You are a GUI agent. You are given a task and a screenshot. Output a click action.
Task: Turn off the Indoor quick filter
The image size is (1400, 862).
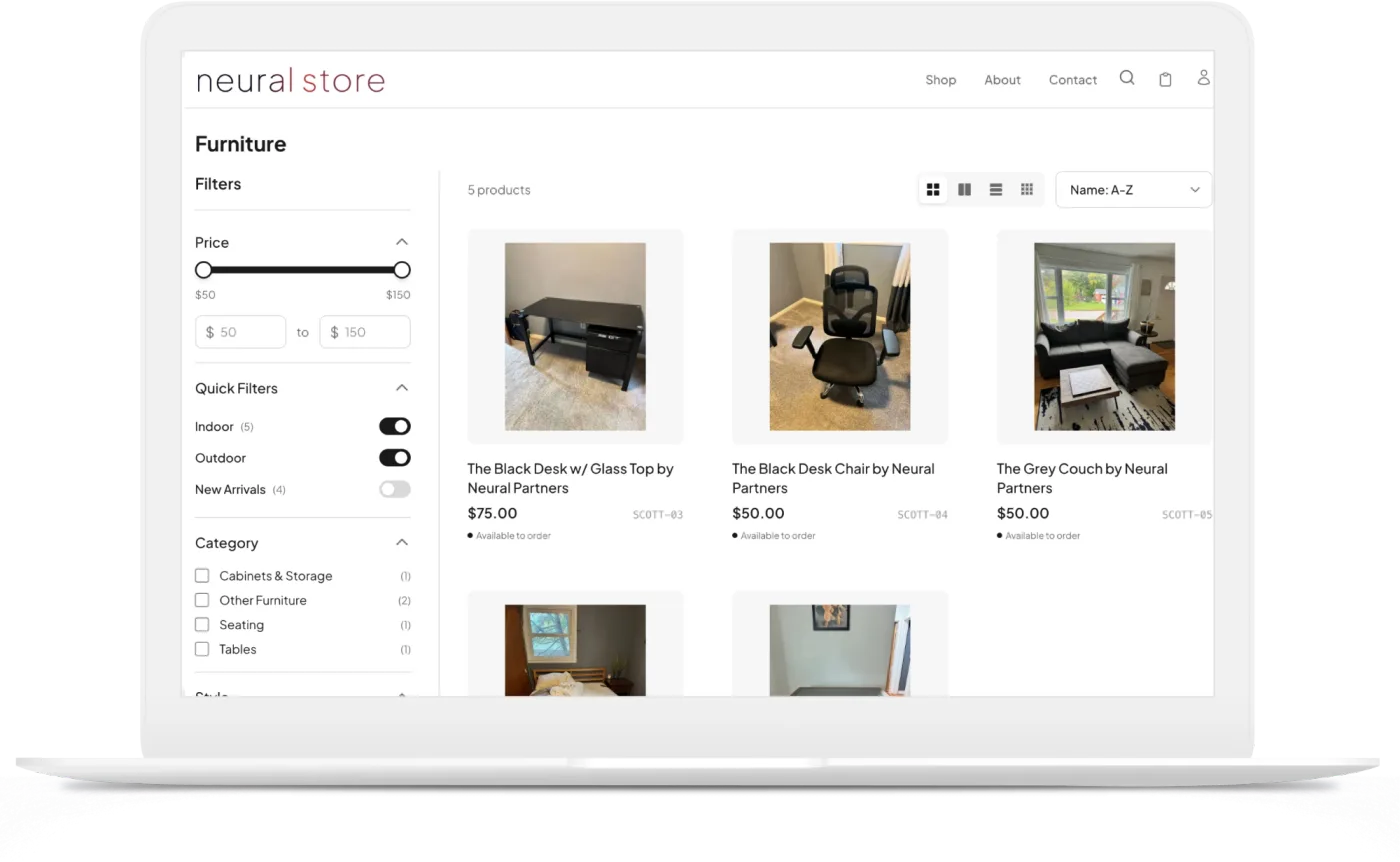[x=395, y=426]
